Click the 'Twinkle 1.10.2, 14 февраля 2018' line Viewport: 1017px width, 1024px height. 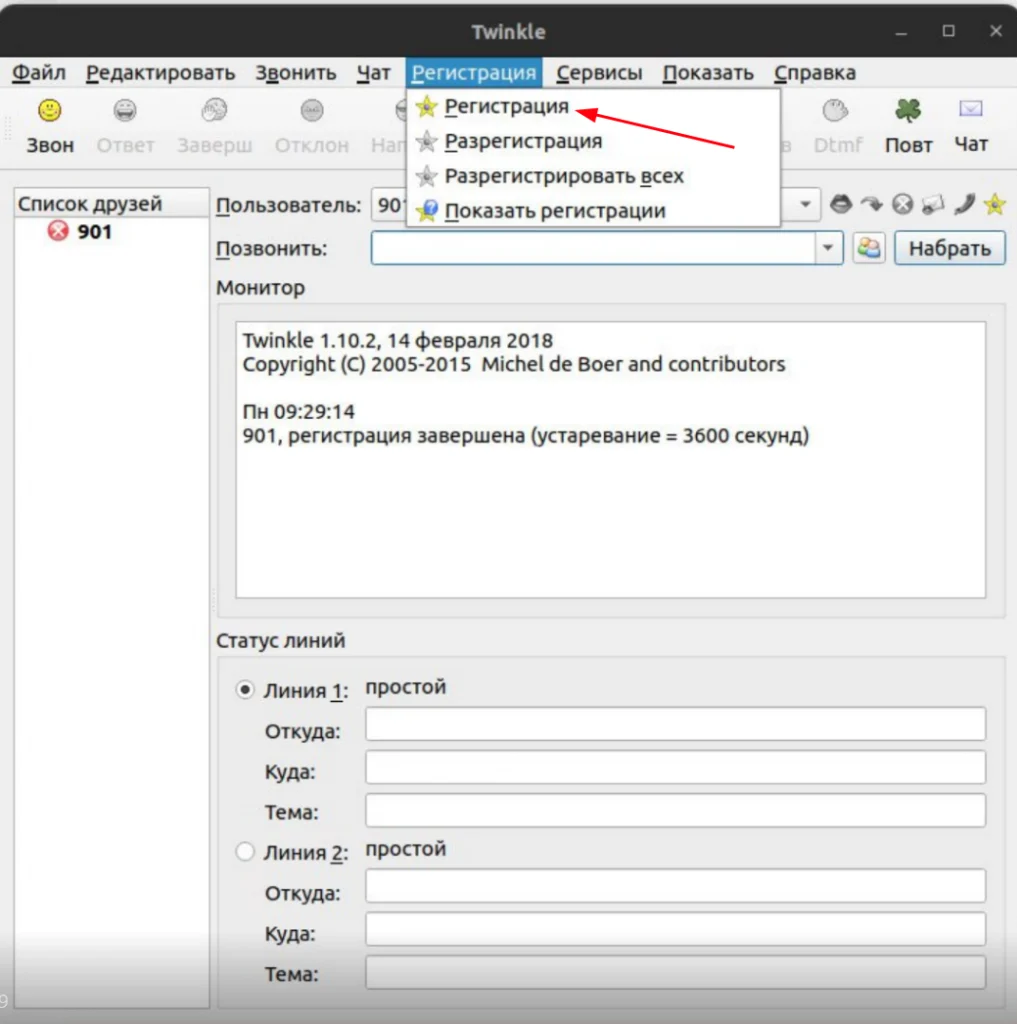(x=398, y=340)
